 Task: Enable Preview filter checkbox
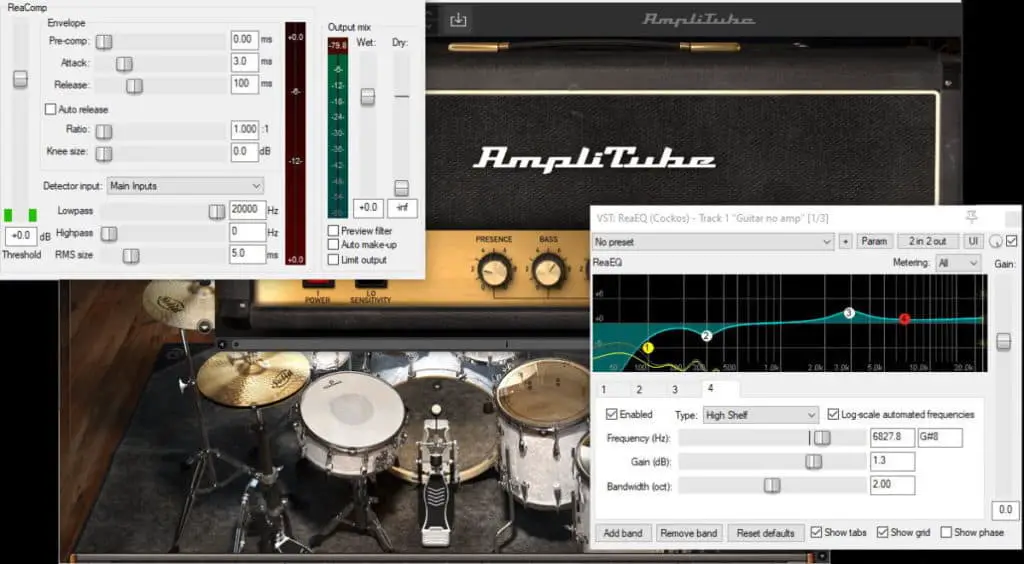(x=333, y=230)
